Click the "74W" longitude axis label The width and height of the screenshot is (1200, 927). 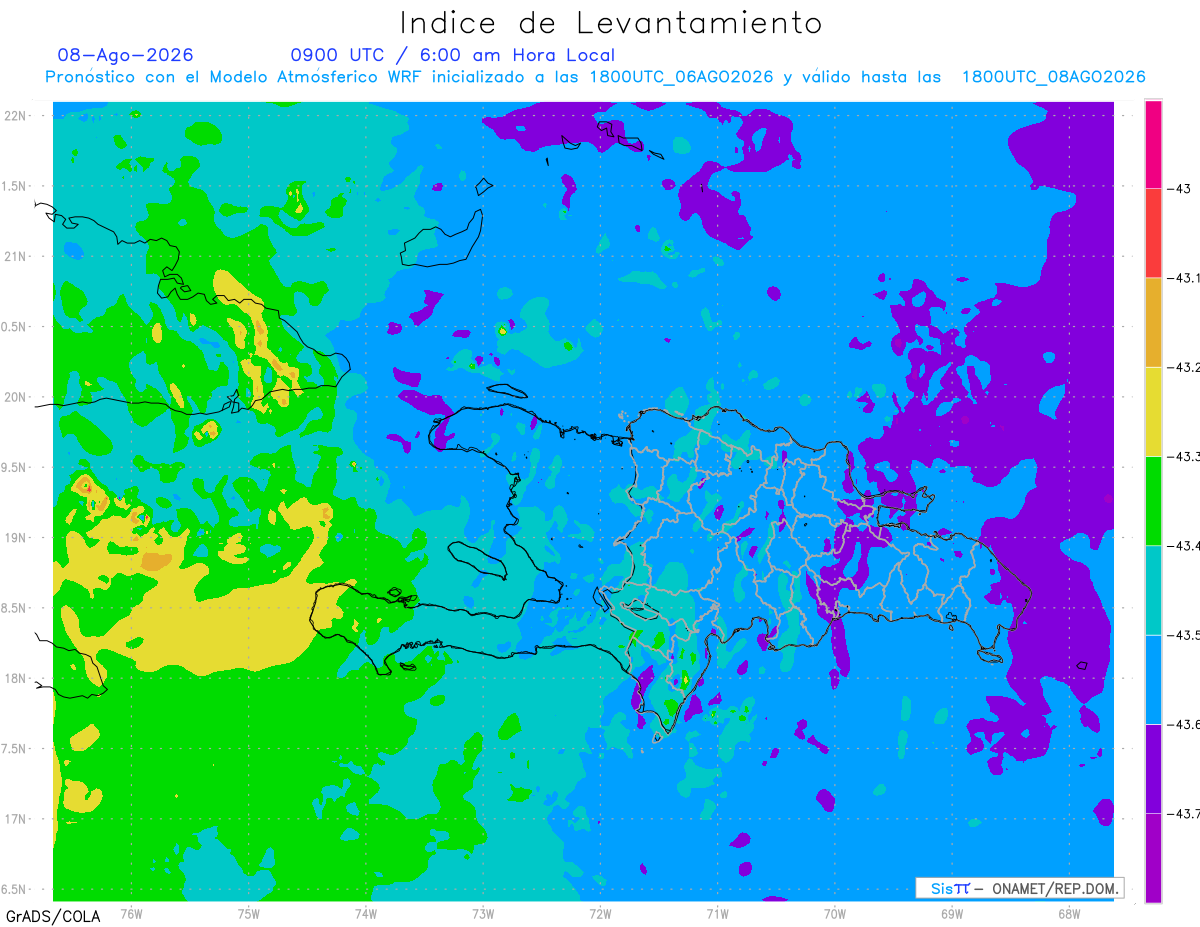point(365,913)
